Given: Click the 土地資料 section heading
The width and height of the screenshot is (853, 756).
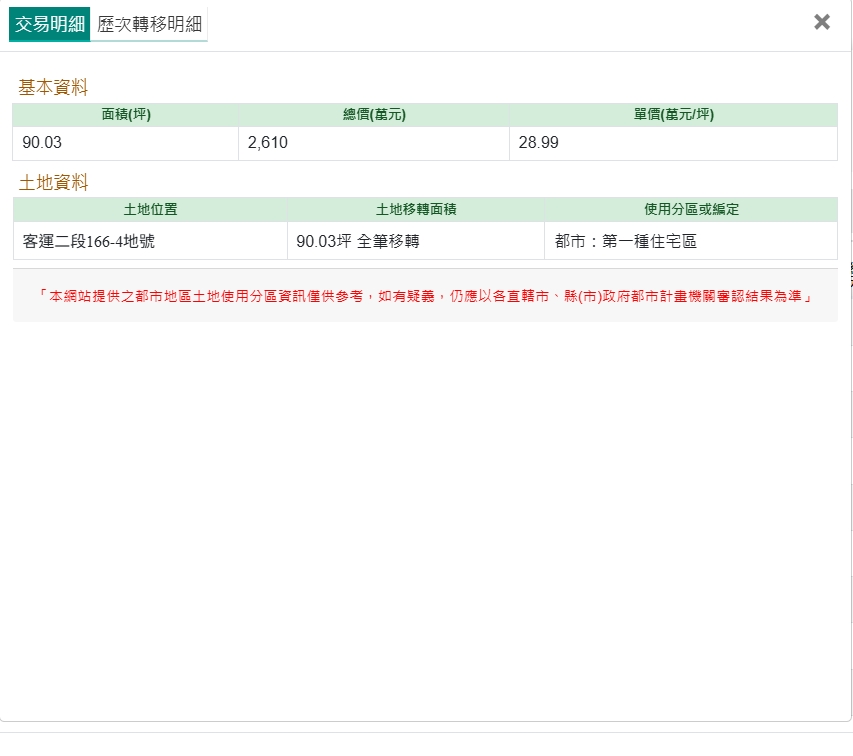Looking at the screenshot, I should [53, 183].
